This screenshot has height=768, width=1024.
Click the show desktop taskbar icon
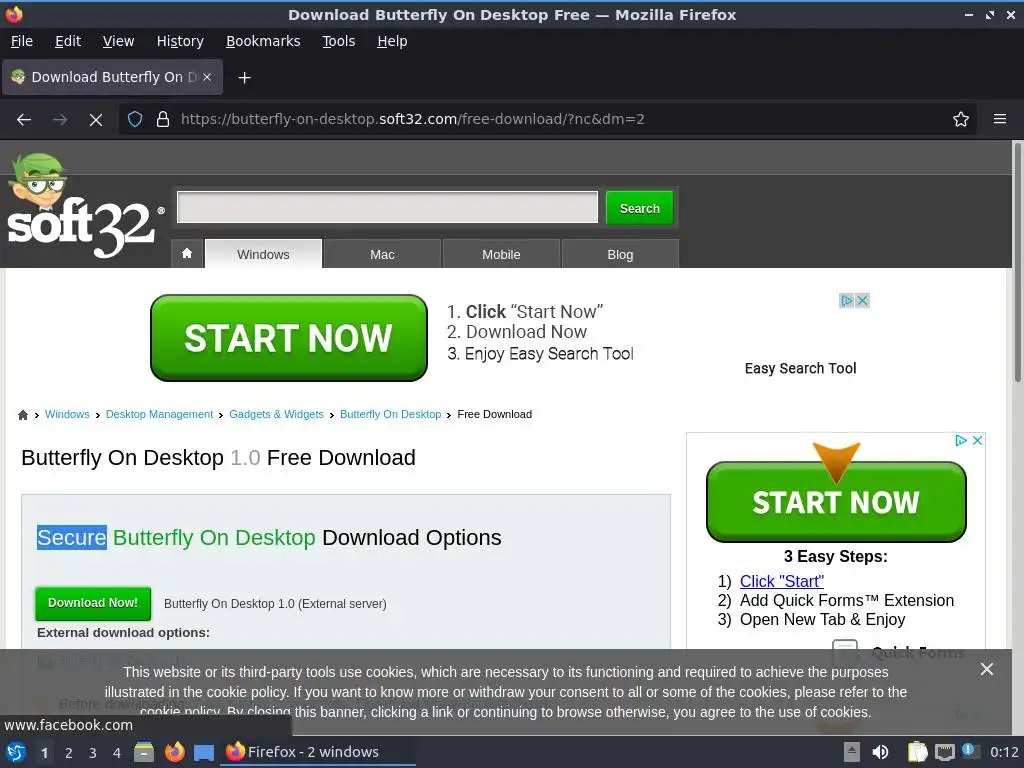(204, 752)
